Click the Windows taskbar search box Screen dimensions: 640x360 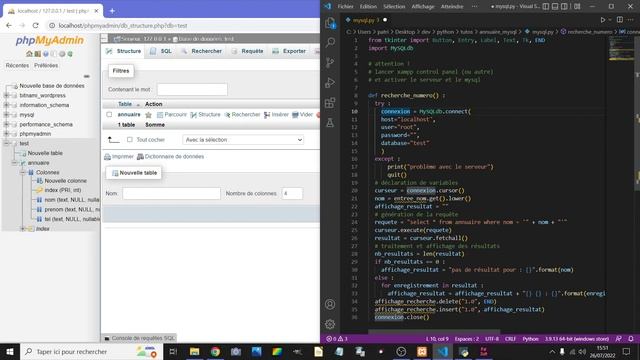click(91, 351)
